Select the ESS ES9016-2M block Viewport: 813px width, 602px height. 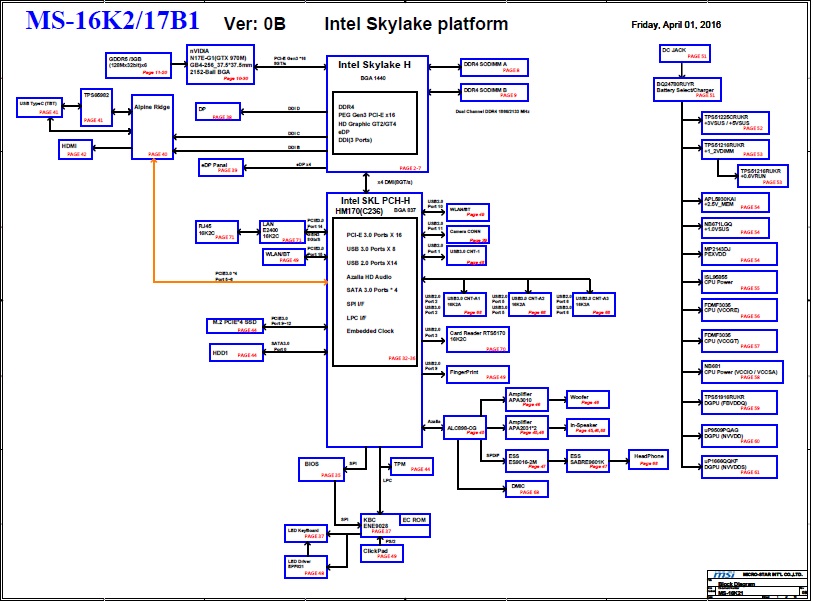pyautogui.click(x=526, y=460)
